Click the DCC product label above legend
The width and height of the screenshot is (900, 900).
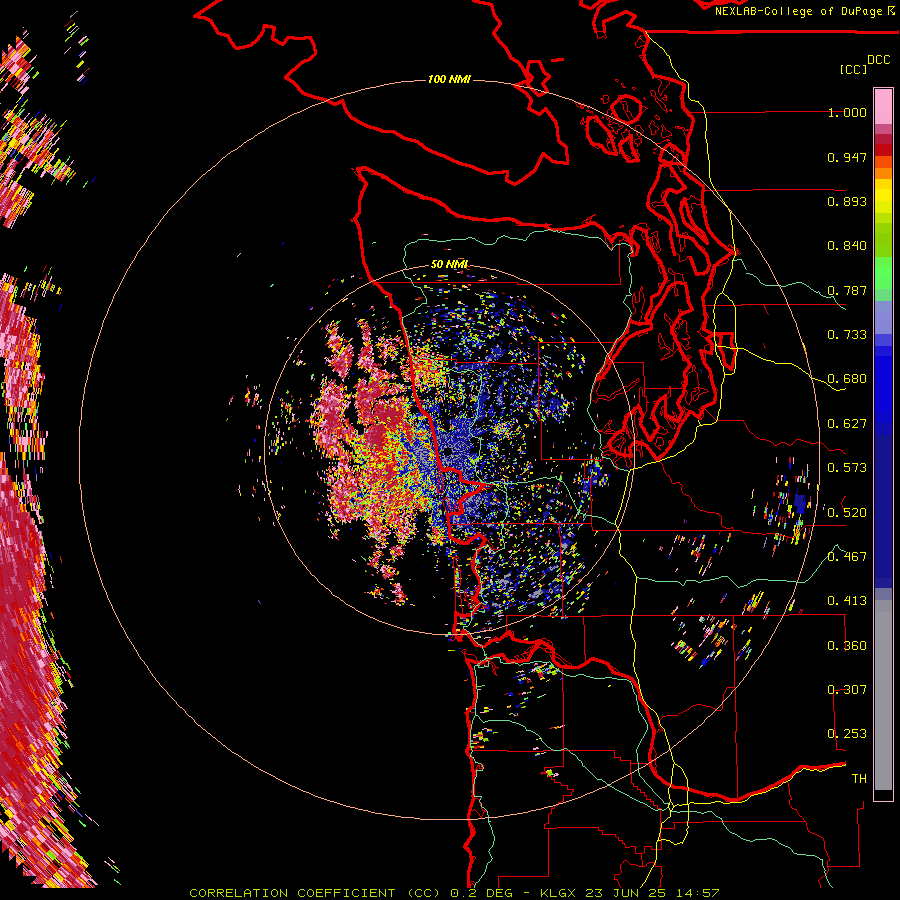point(878,60)
